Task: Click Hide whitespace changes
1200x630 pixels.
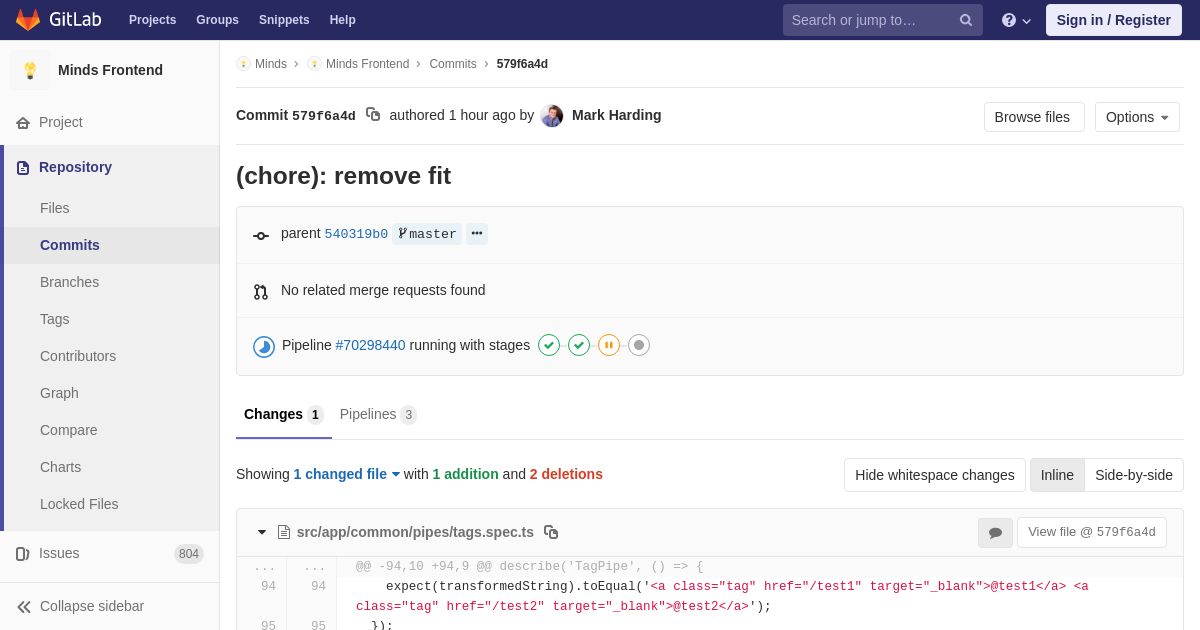Action: [935, 475]
